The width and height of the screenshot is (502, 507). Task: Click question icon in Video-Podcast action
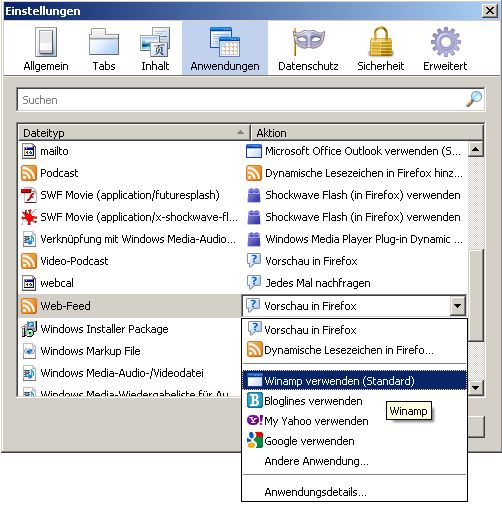click(x=254, y=261)
